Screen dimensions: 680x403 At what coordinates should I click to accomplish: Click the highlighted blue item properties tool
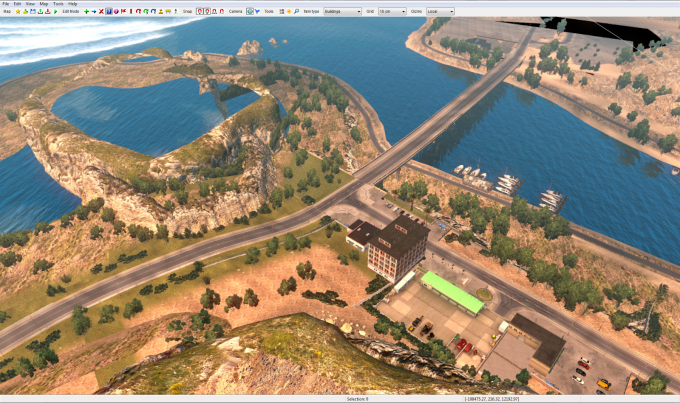pyautogui.click(x=109, y=11)
